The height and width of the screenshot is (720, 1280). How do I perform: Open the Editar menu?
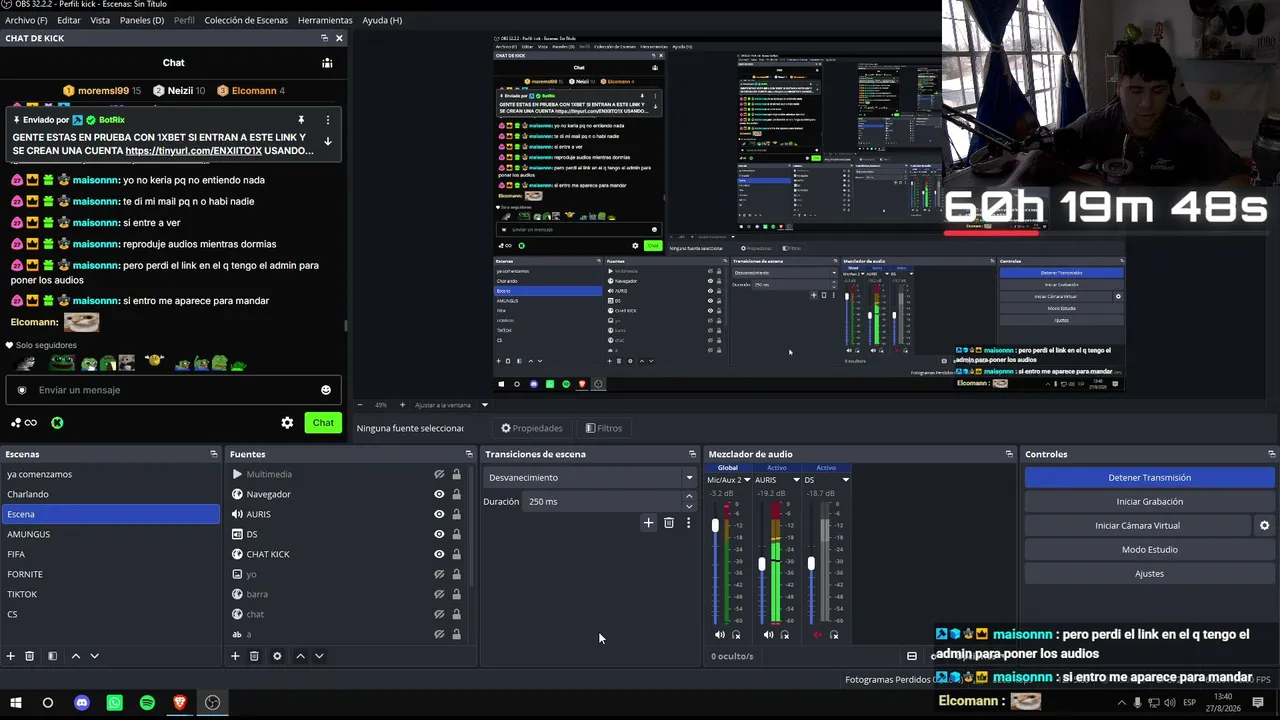tap(69, 20)
